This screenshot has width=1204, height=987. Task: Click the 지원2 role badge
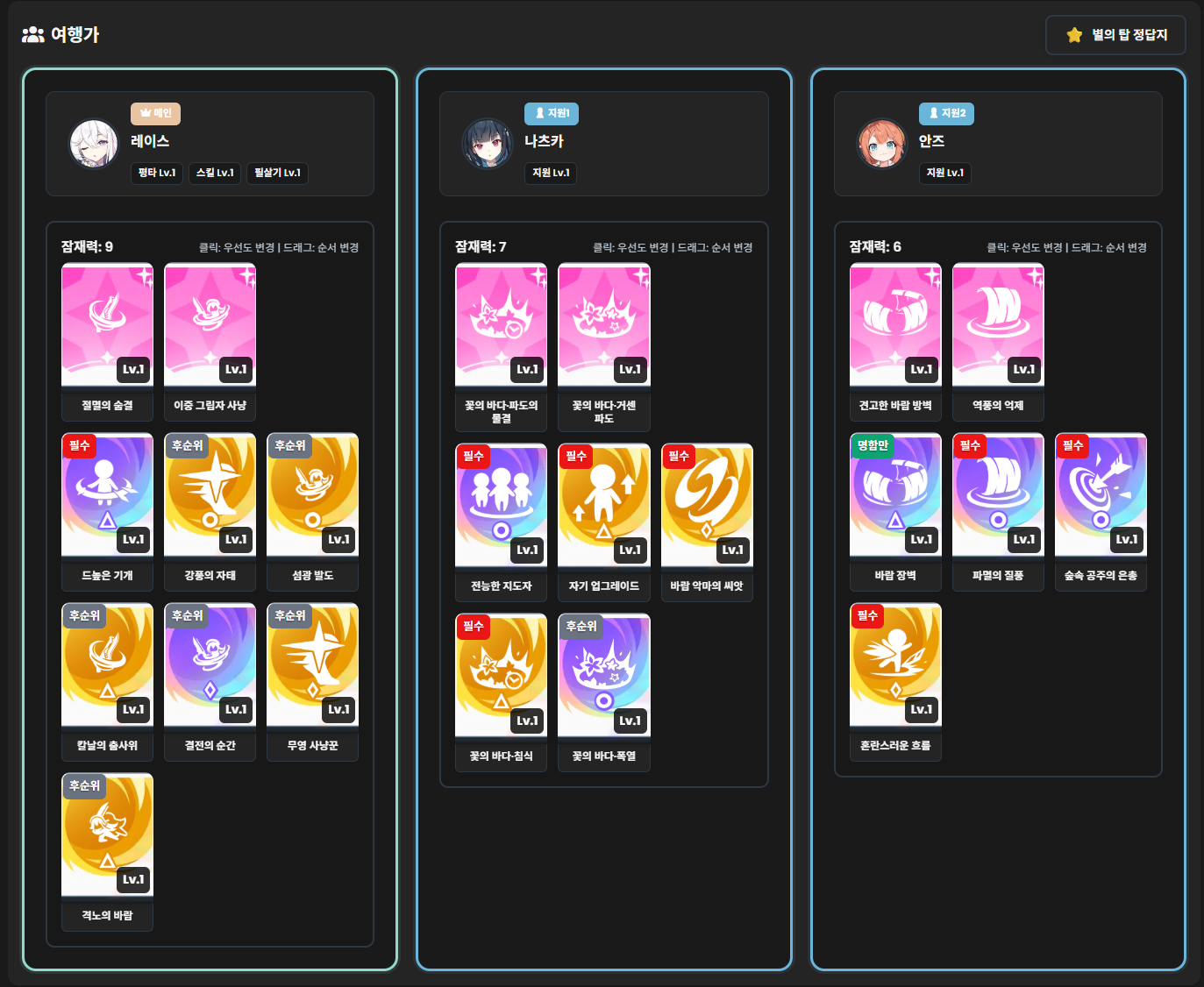[946, 113]
